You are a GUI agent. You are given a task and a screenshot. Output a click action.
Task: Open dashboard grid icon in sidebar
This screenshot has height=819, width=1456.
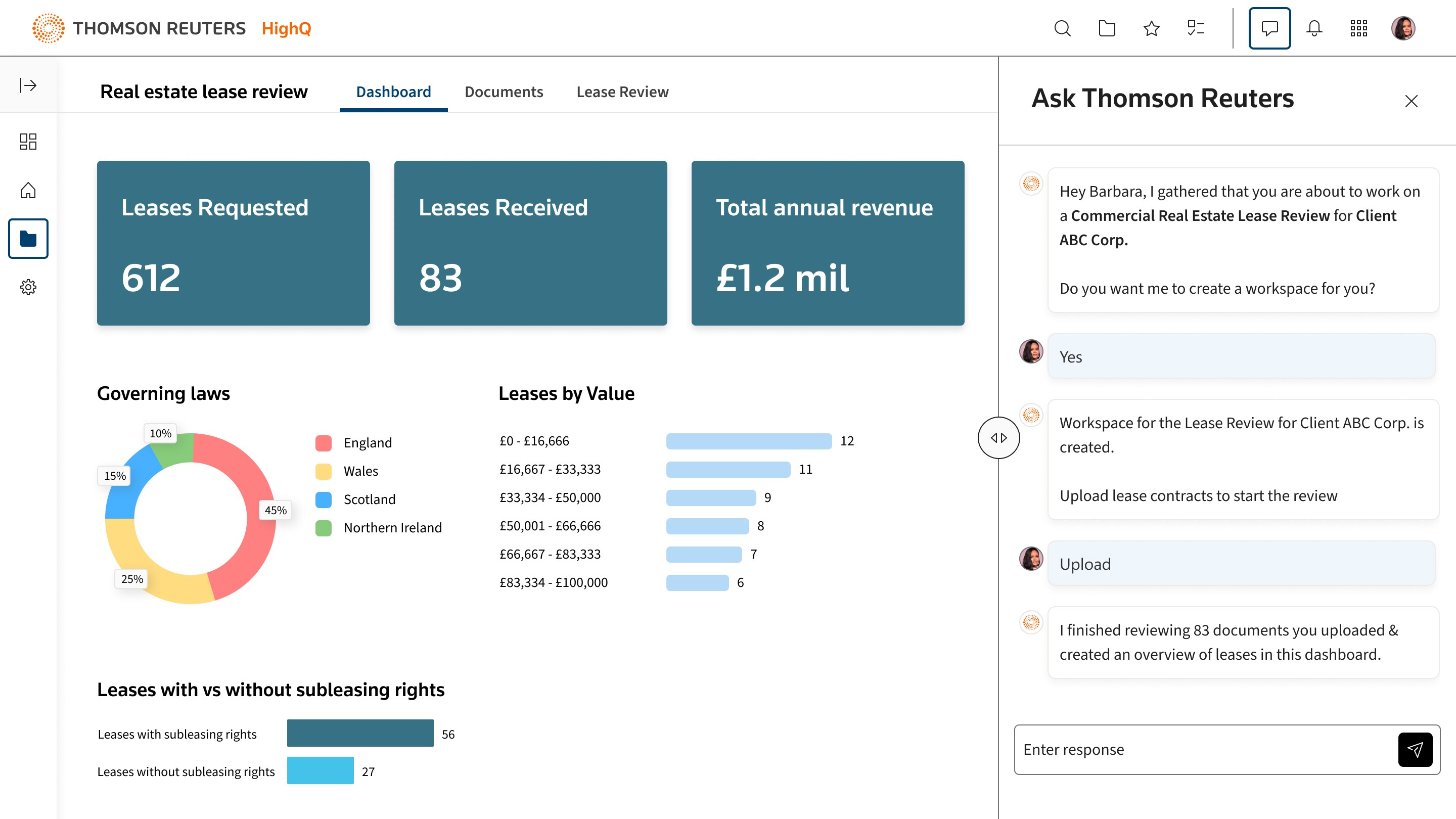coord(28,142)
